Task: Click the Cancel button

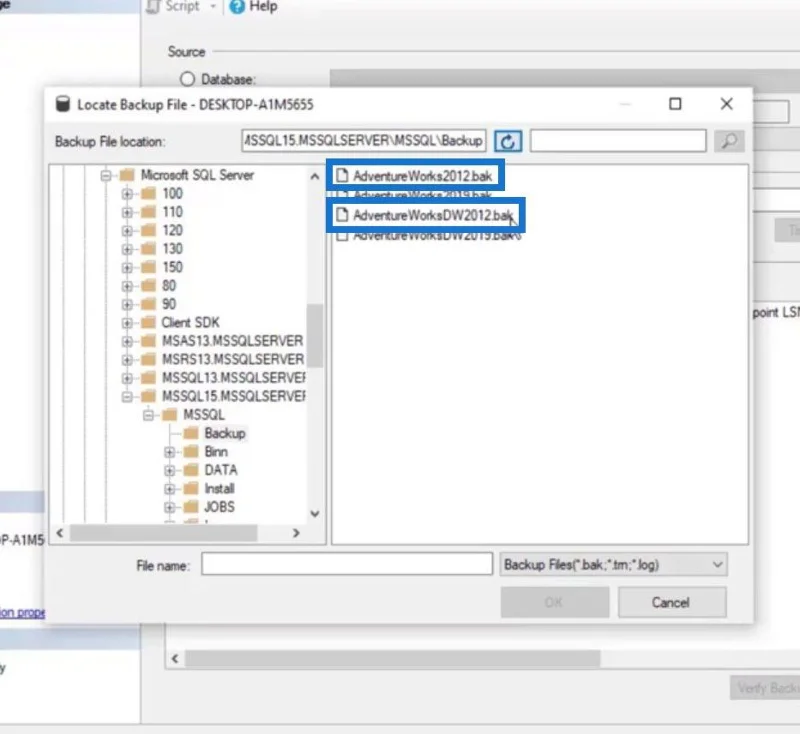Action: pos(672,602)
